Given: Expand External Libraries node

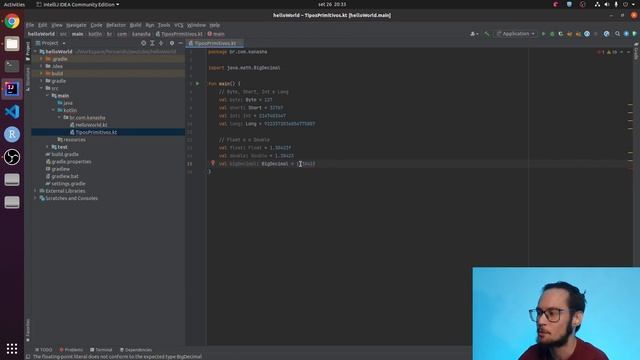Looking at the screenshot, I should pos(36,191).
